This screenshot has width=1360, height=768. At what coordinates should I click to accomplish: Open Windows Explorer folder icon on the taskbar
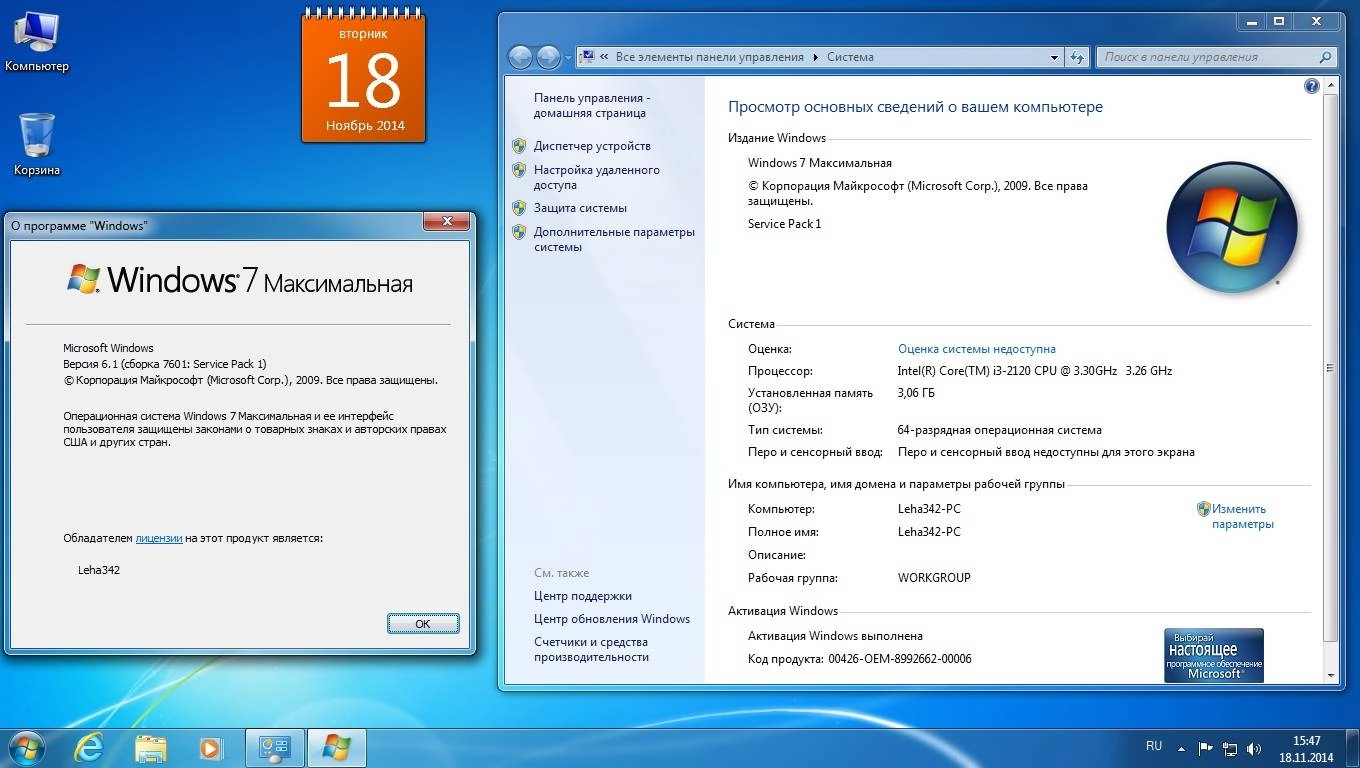[150, 748]
